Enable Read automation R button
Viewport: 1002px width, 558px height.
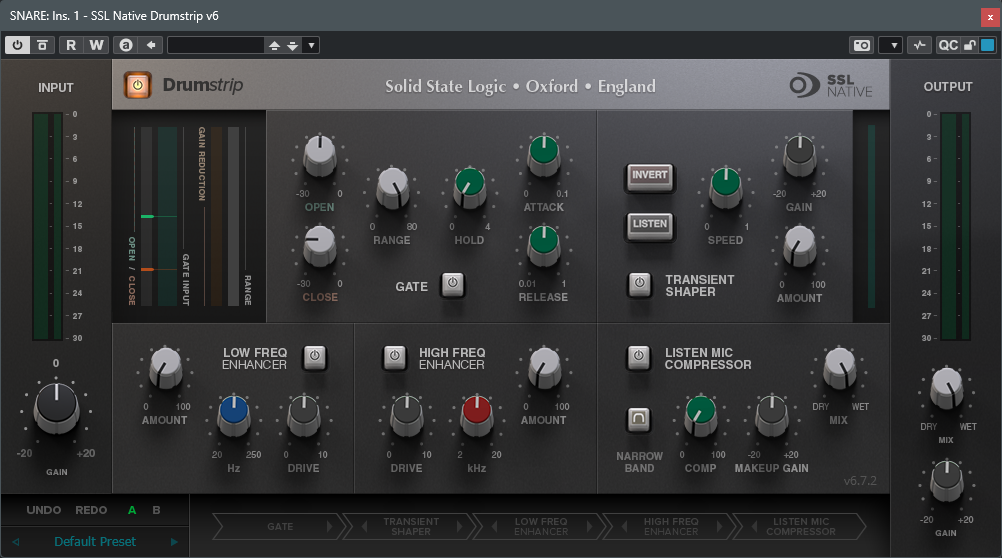[x=71, y=45]
